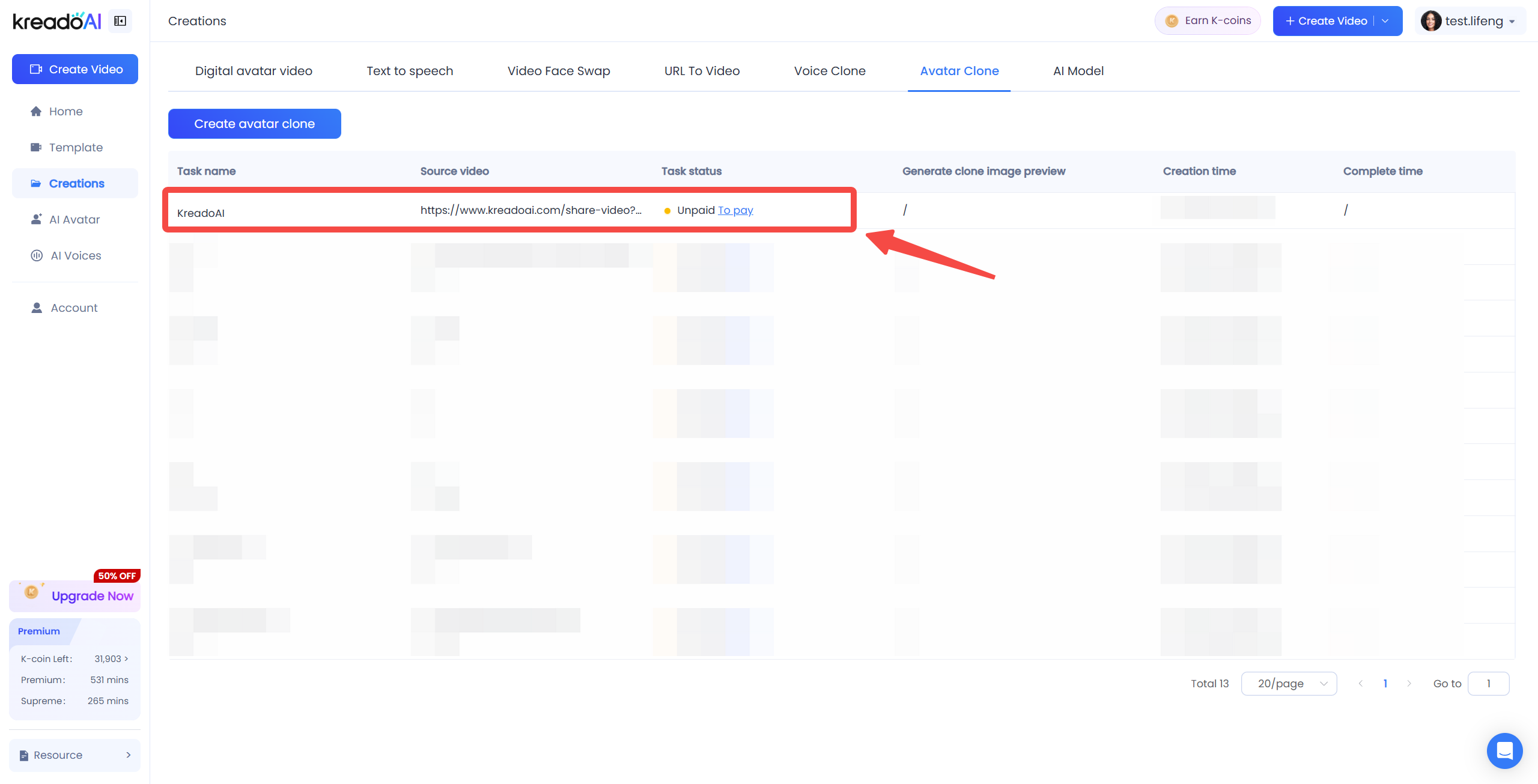Click the AI Avatar sidebar icon
1538x784 pixels.
[36, 219]
